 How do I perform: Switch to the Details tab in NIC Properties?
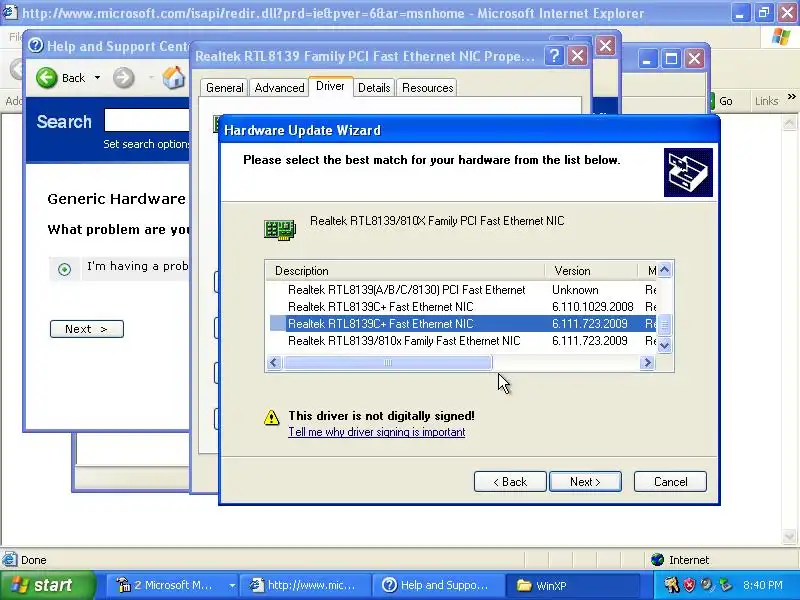[374, 88]
